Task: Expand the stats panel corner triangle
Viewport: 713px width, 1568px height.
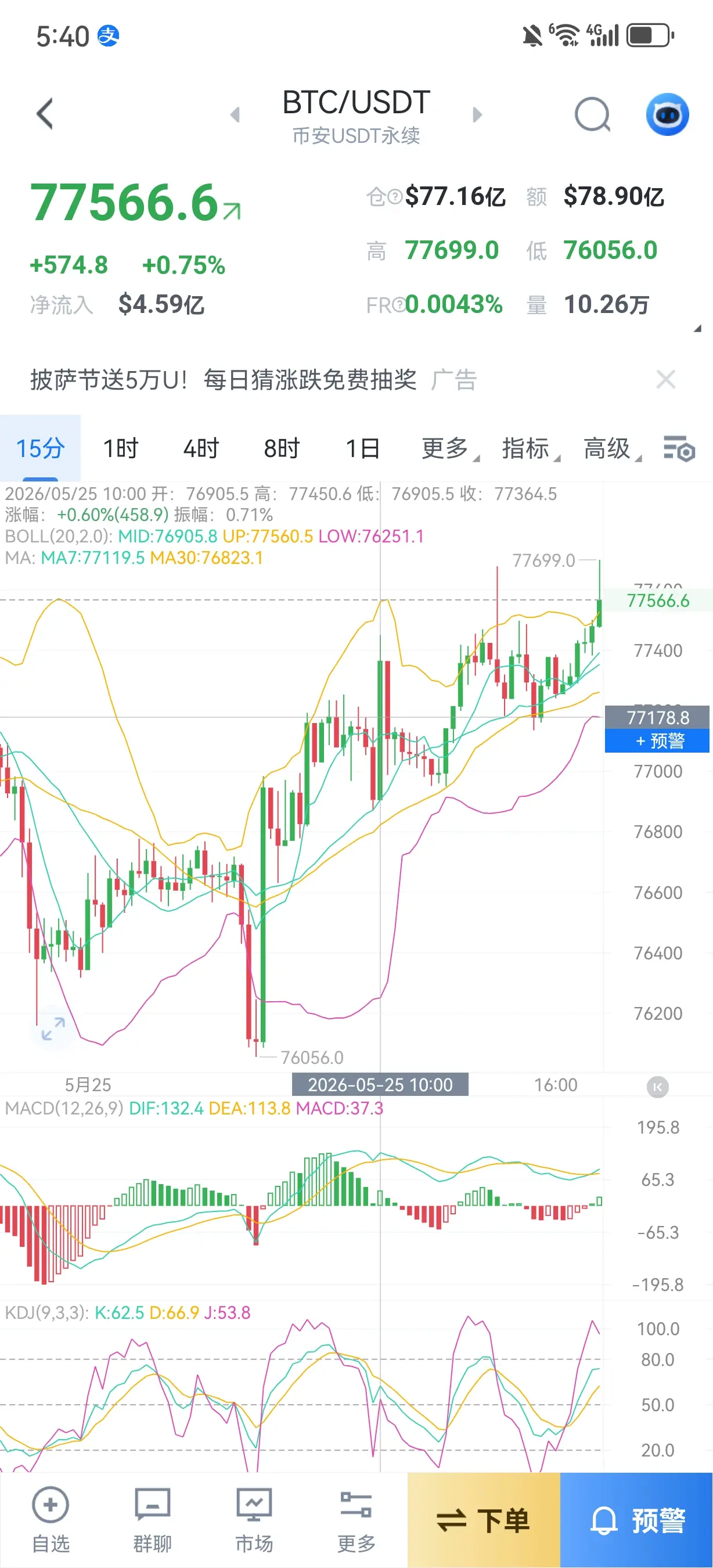Action: (698, 328)
